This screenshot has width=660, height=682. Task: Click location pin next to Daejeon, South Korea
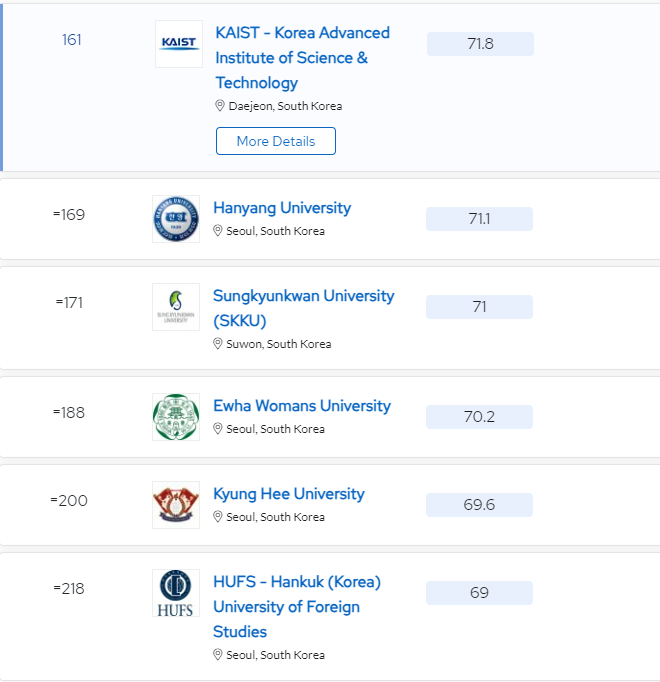pos(220,106)
